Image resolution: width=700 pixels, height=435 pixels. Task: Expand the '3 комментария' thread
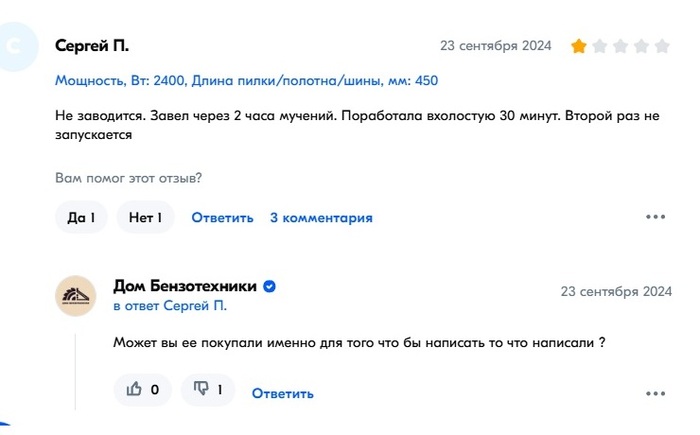tap(321, 218)
